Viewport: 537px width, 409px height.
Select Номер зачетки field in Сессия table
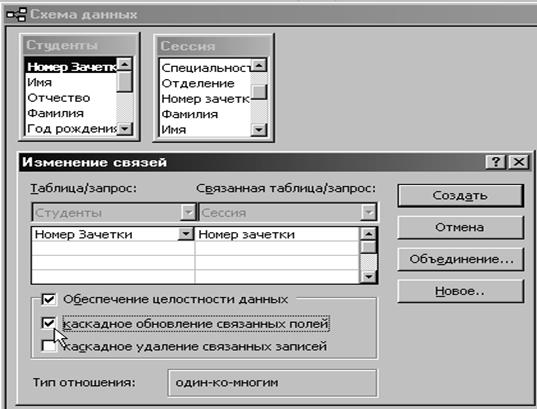pyautogui.click(x=205, y=99)
